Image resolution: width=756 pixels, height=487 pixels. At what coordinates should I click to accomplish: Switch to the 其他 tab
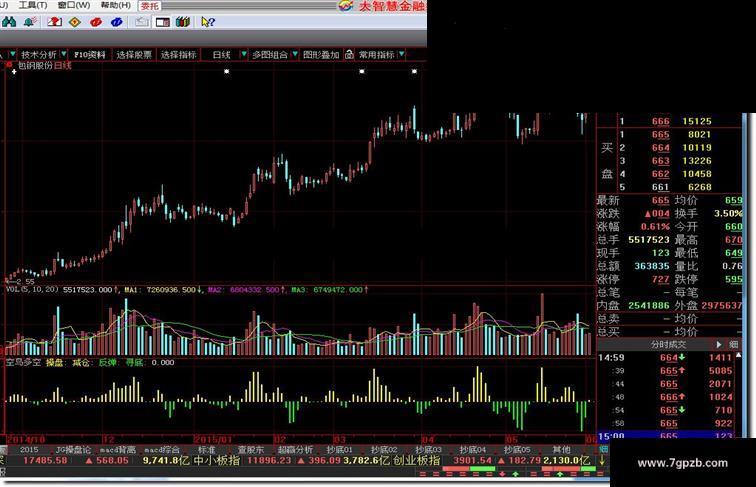pyautogui.click(x=561, y=449)
